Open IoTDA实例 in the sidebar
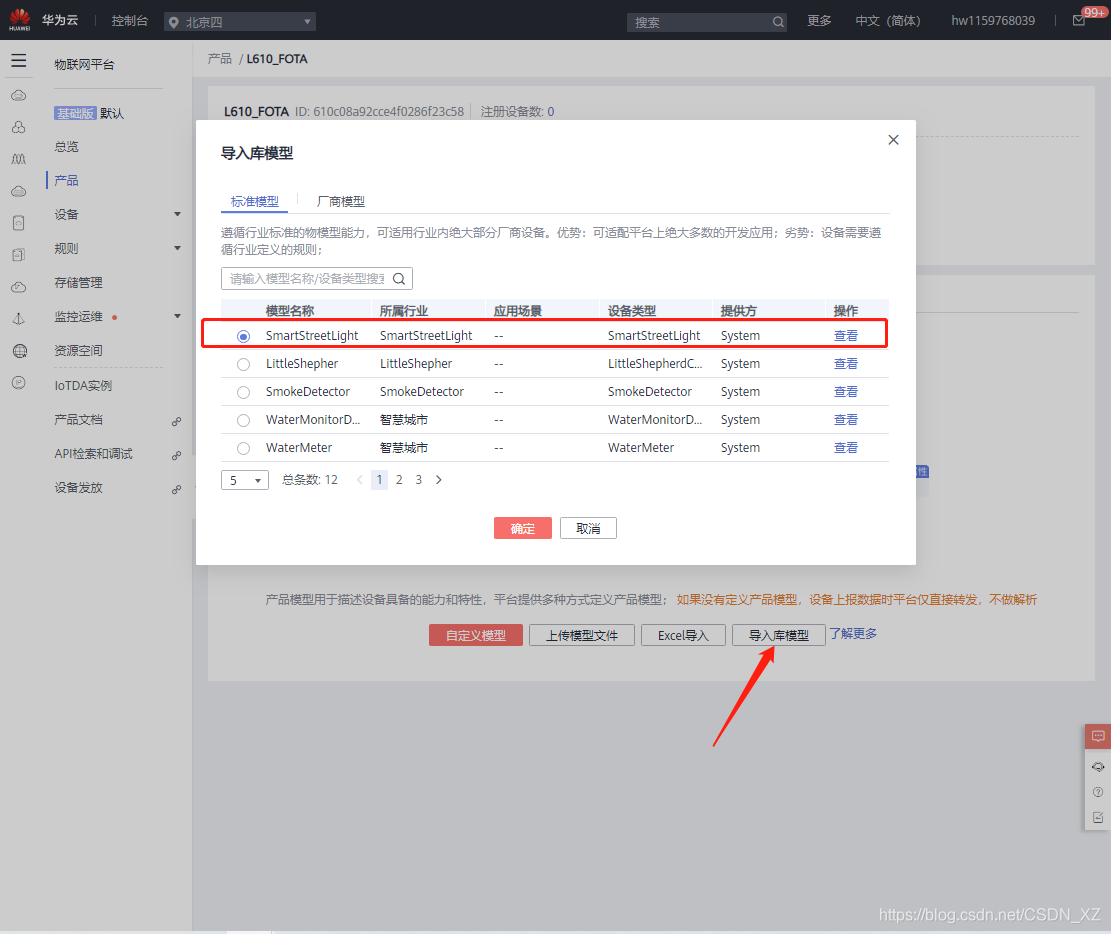Image resolution: width=1111 pixels, height=934 pixels. pyautogui.click(x=83, y=386)
